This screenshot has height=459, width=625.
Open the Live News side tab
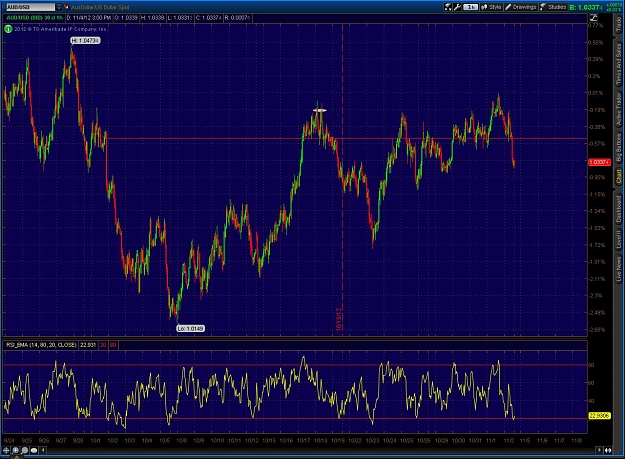pyautogui.click(x=619, y=269)
